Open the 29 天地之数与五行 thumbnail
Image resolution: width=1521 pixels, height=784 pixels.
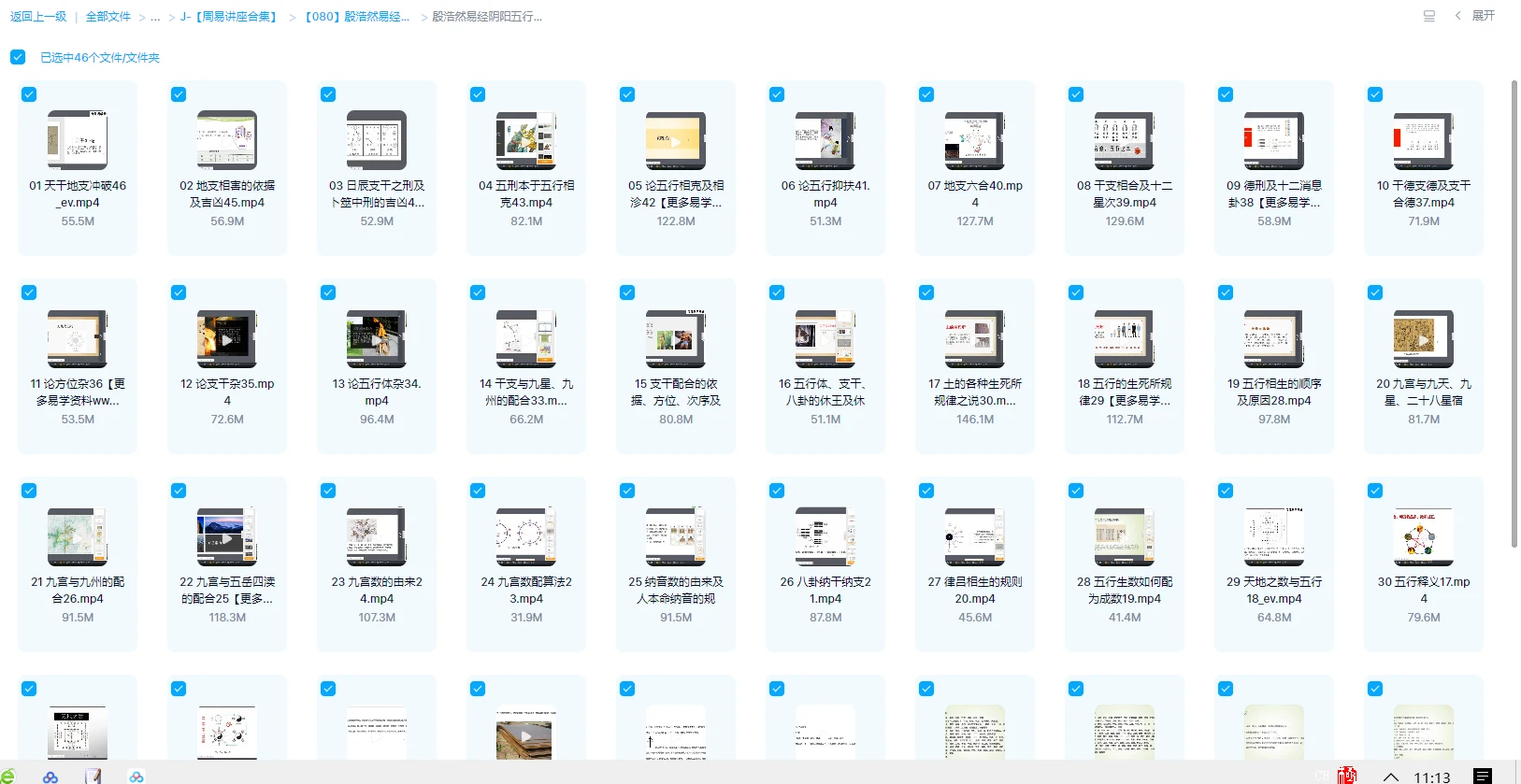[x=1274, y=536]
